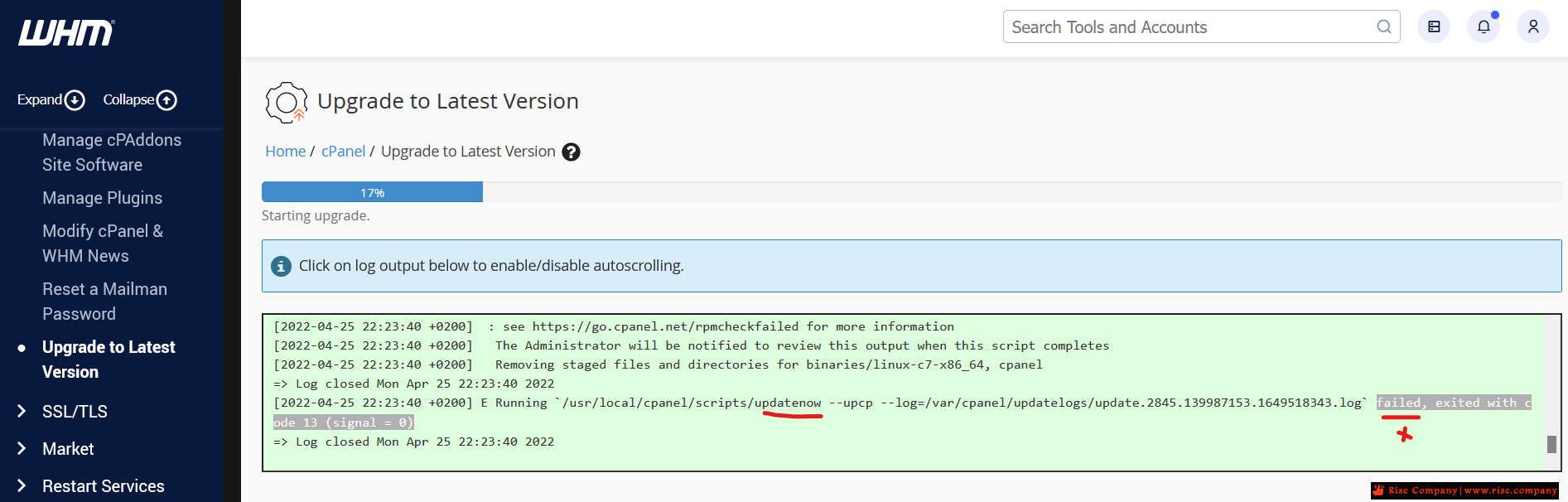Viewport: 1568px width, 502px height.
Task: Open the help question mark icon
Action: 571,152
